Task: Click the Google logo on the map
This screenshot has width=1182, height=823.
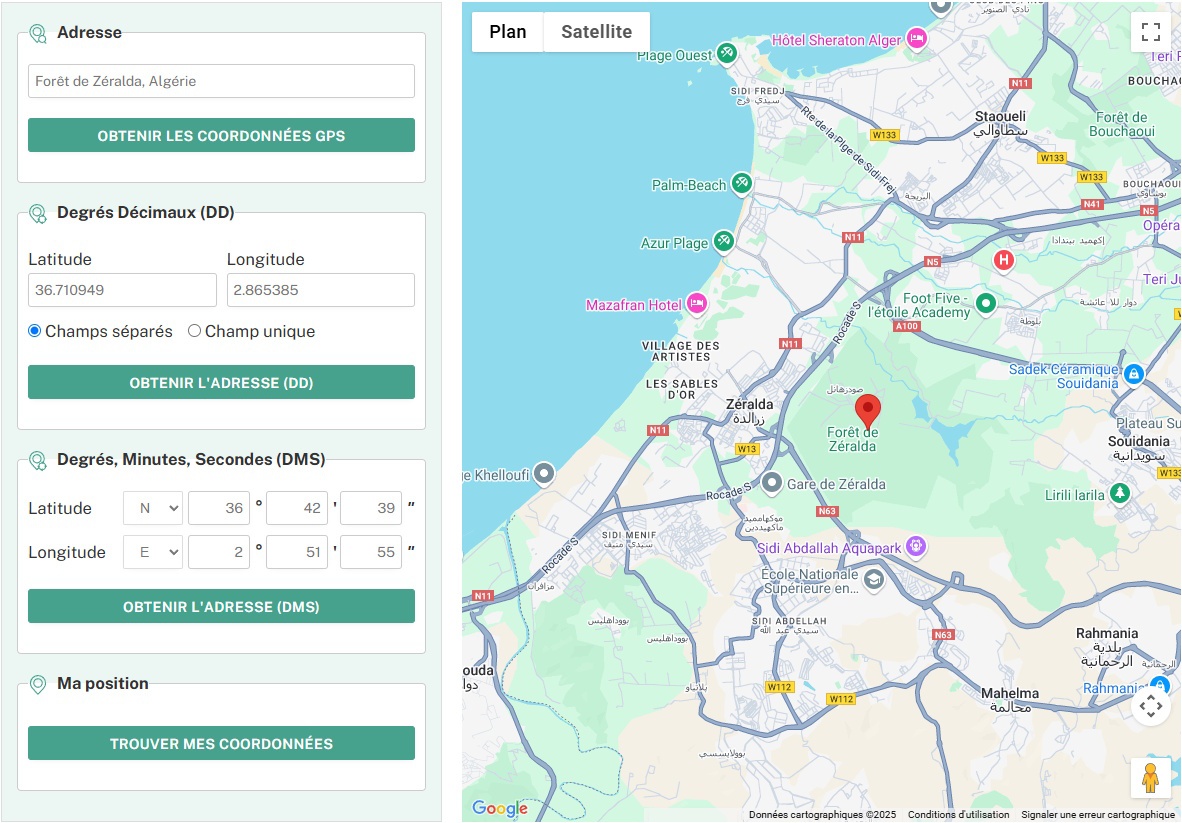Action: click(499, 809)
